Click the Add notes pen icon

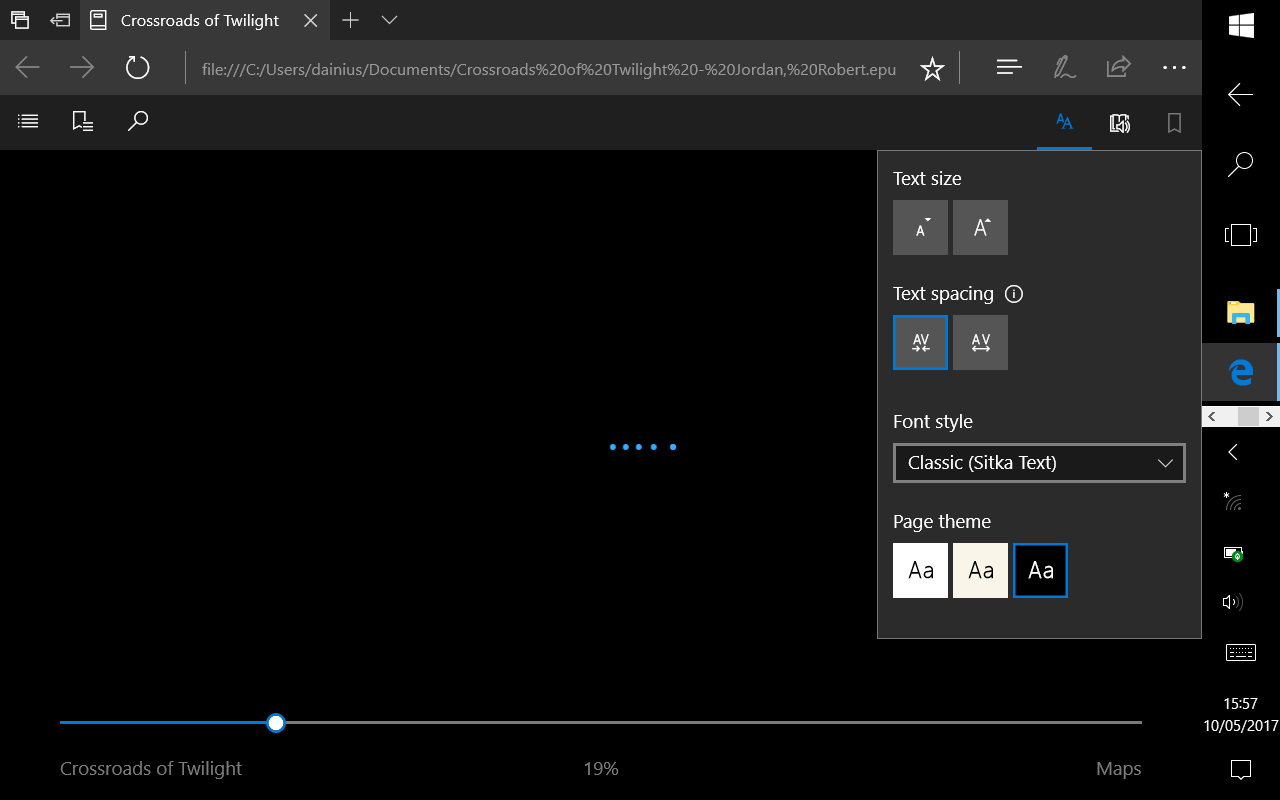tap(1064, 68)
